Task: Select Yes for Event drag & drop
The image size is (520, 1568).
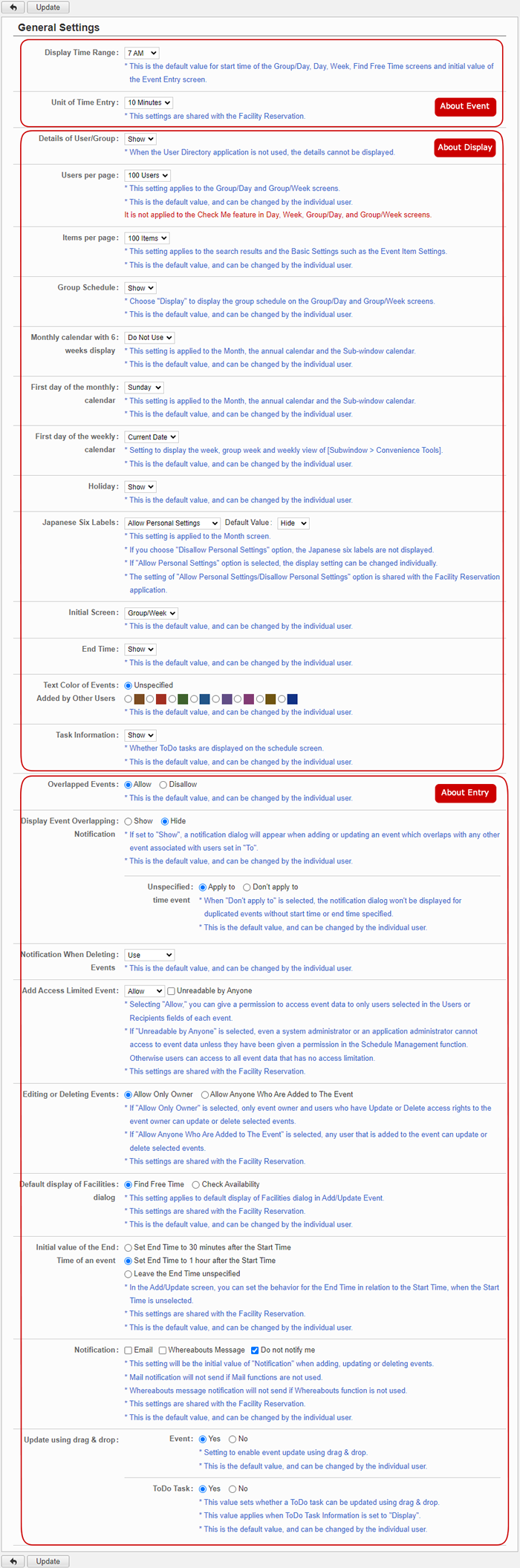Action: point(203,1440)
